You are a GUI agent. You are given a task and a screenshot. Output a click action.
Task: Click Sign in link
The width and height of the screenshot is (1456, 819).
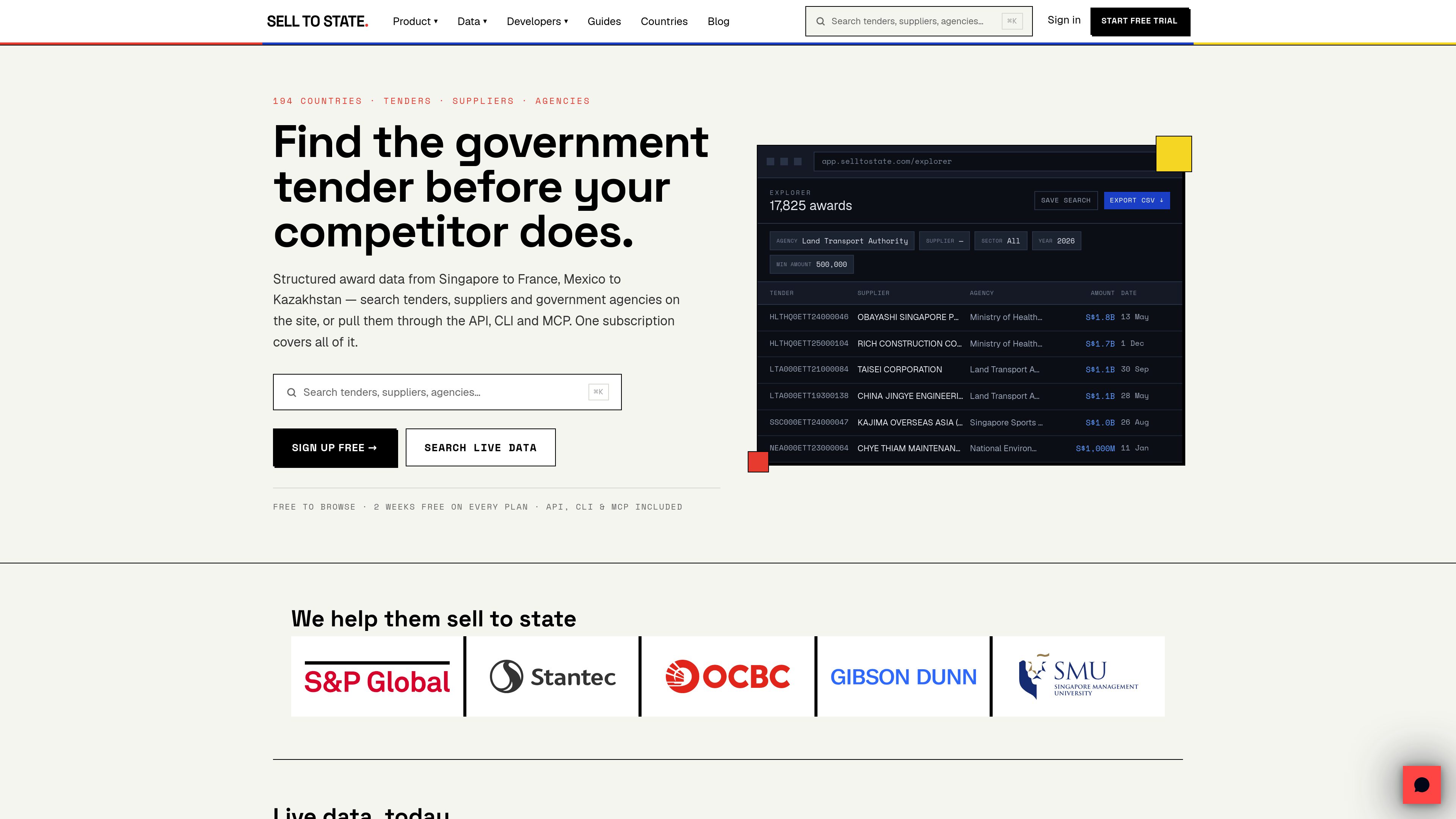pos(1064,20)
